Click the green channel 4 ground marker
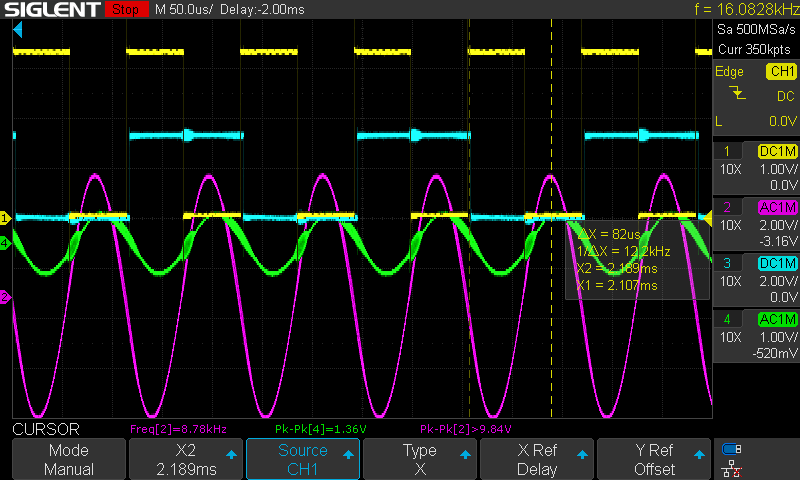This screenshot has height=480, width=800. [5, 243]
